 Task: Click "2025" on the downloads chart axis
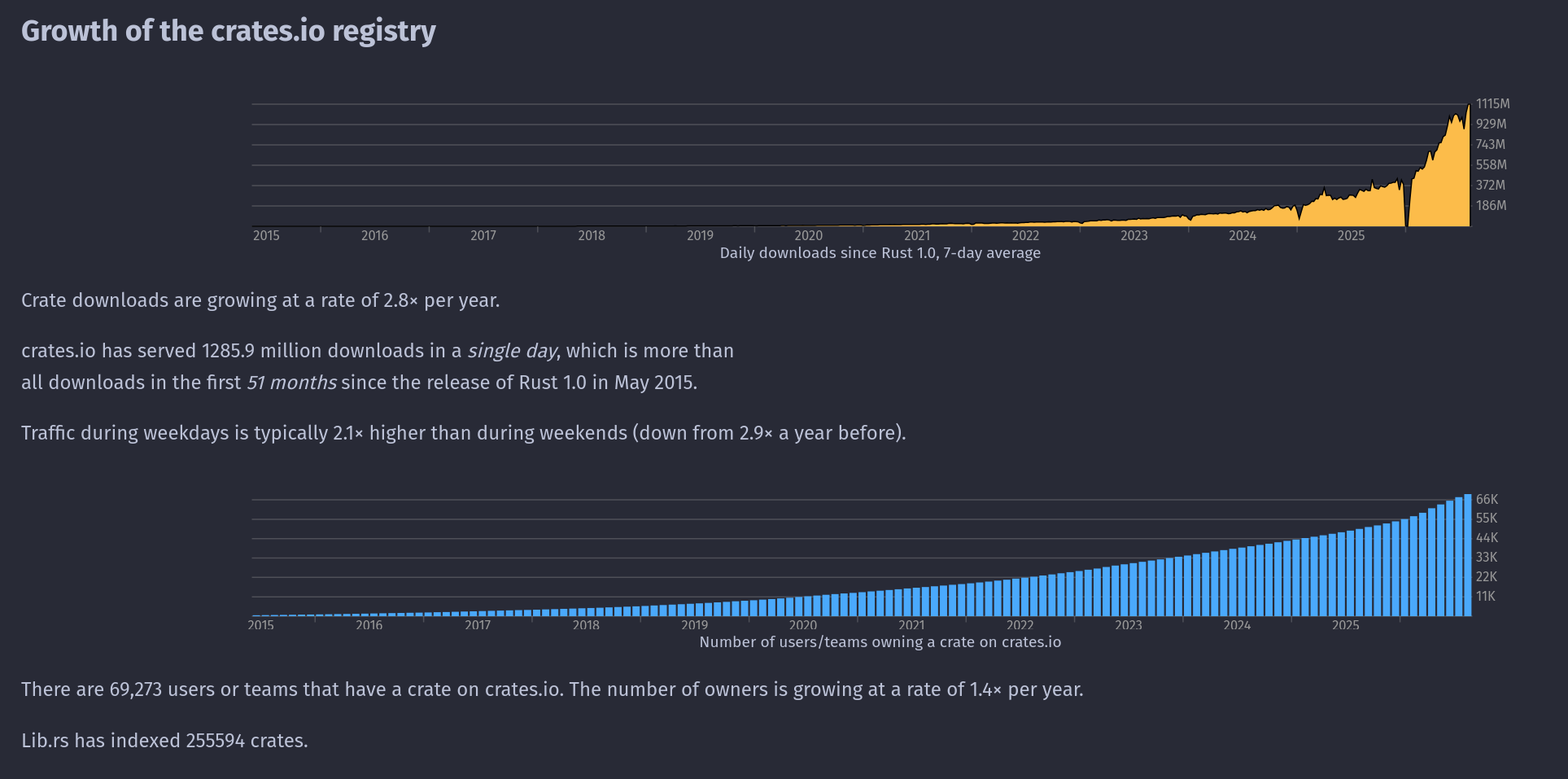1351,236
